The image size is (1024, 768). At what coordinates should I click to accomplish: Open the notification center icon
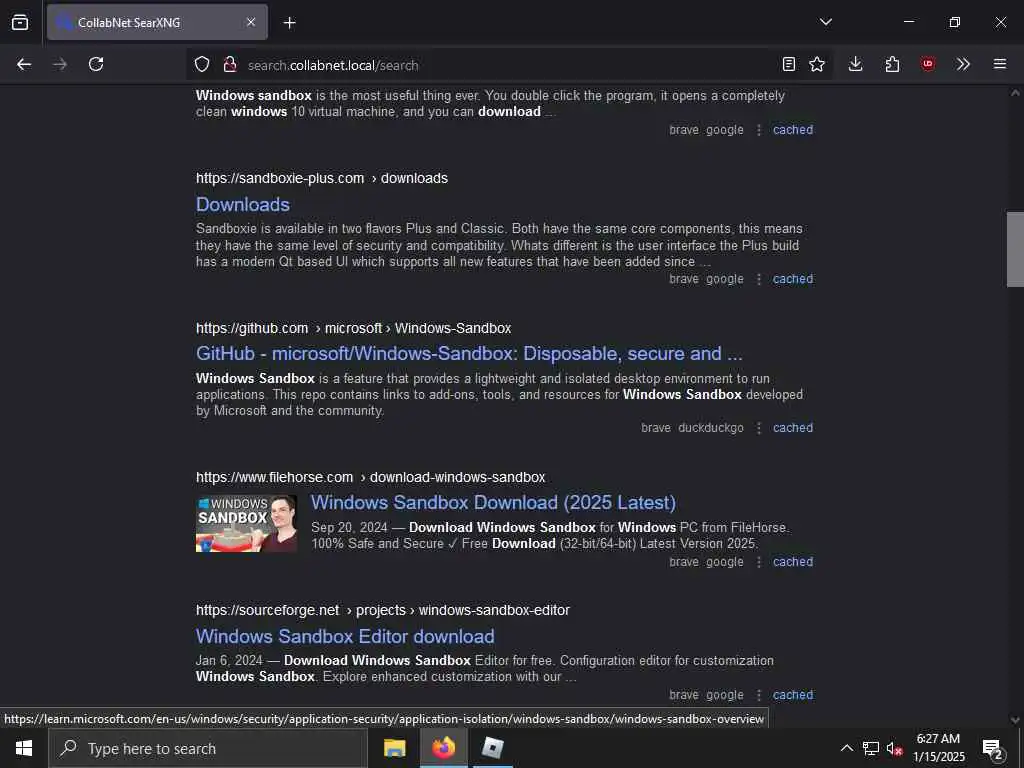point(993,748)
